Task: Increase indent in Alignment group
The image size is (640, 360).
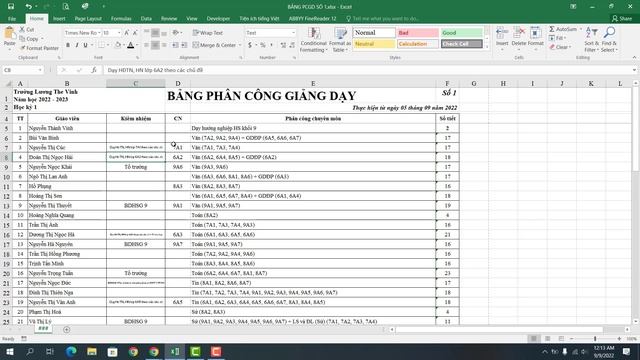Action: (184, 45)
